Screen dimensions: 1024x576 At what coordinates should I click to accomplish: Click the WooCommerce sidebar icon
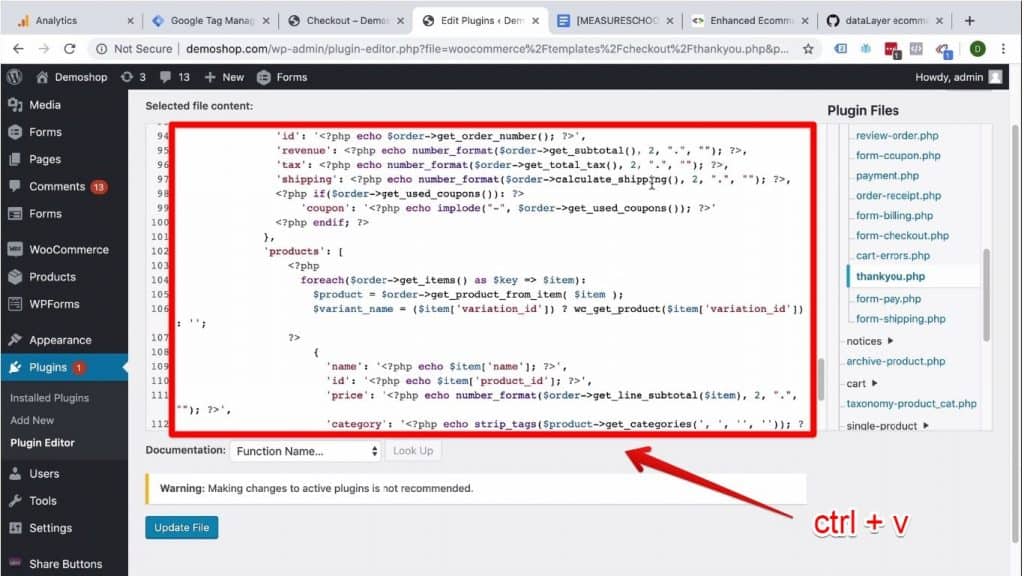(x=14, y=249)
